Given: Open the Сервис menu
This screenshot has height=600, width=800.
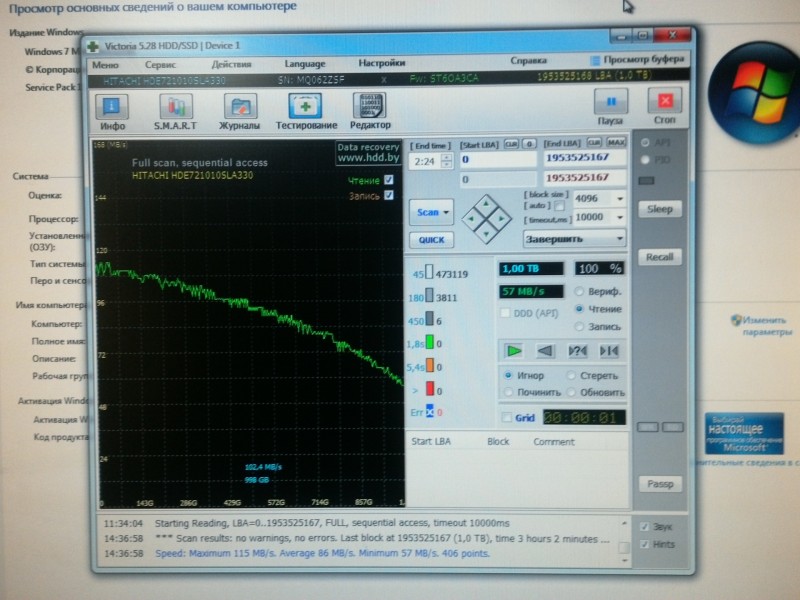Looking at the screenshot, I should [x=160, y=65].
